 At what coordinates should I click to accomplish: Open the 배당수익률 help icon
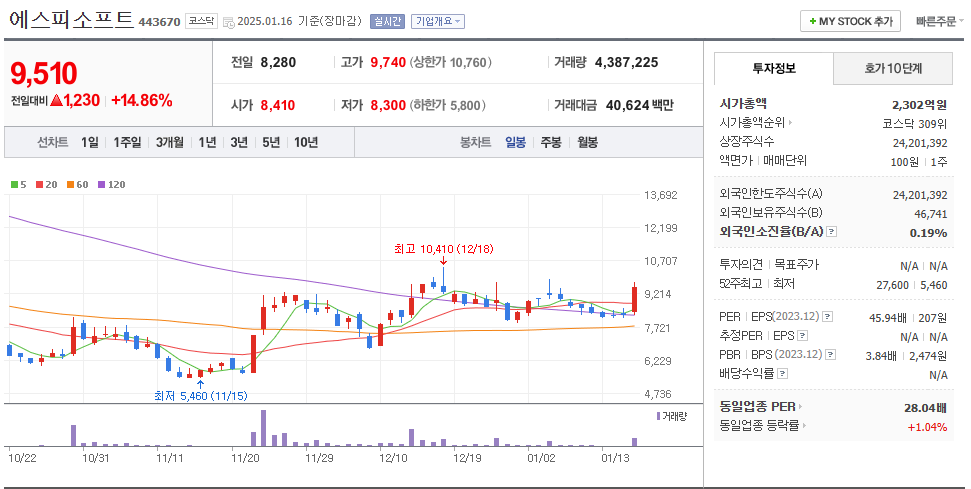point(782,374)
